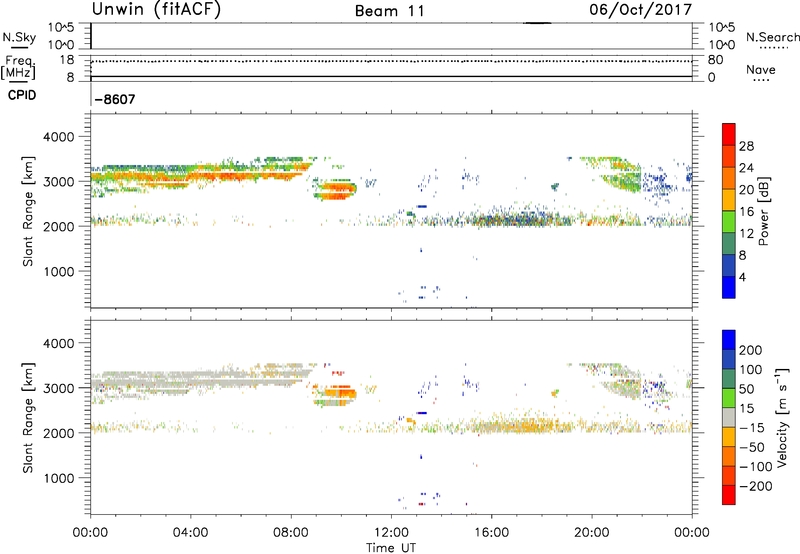This screenshot has height=554, width=800.
Task: Click the "200" label on the Velocity colorbar
Action: click(x=751, y=350)
